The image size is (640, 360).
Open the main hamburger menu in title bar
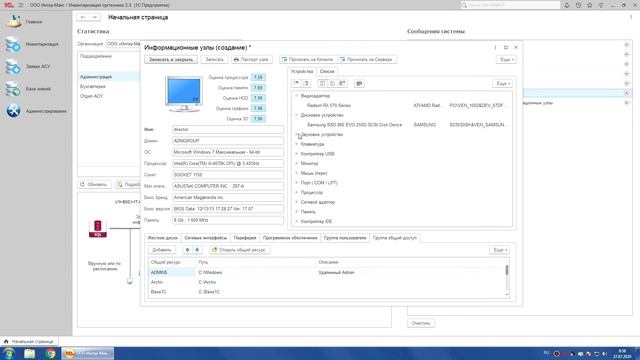(21, 5)
